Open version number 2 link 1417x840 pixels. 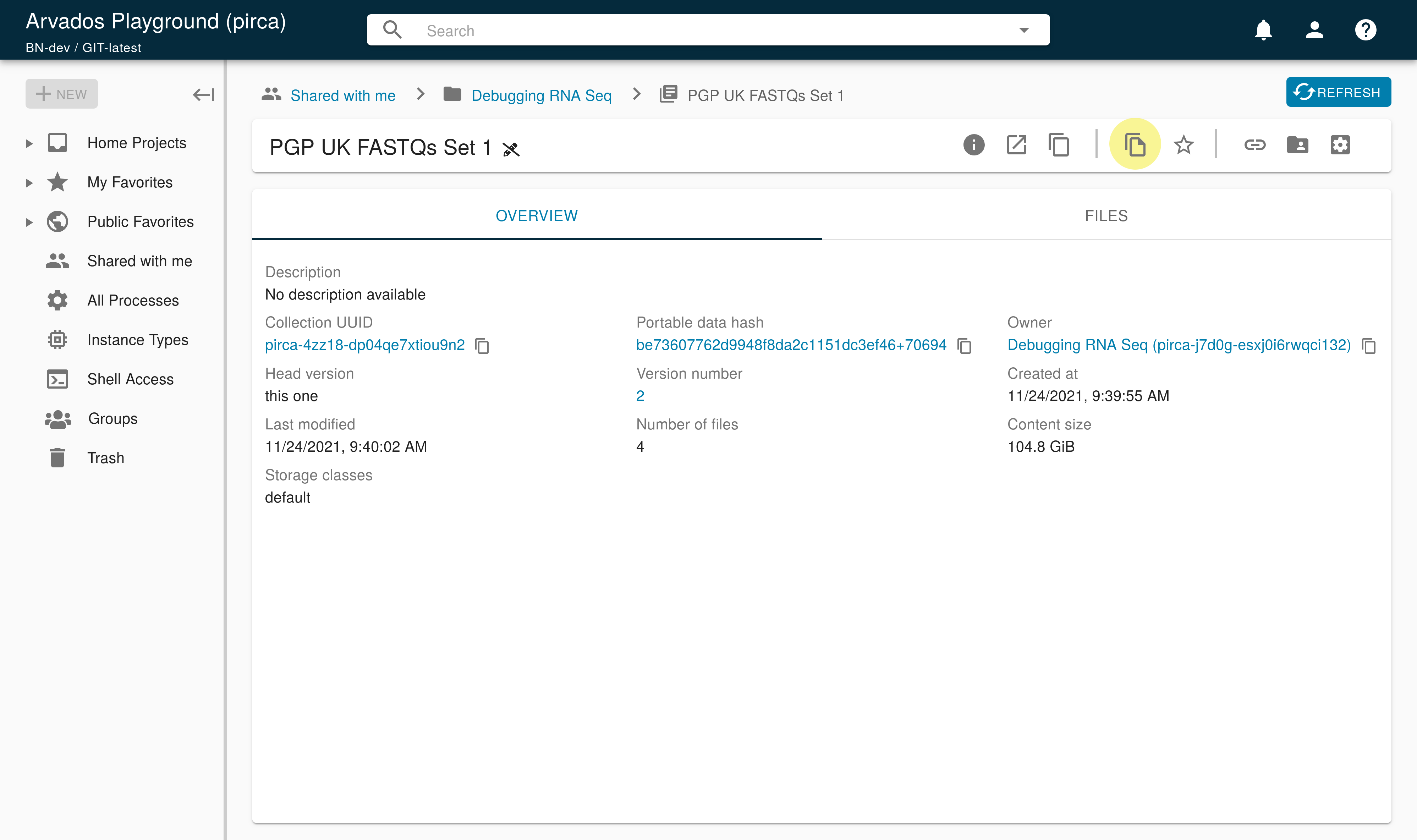click(640, 396)
